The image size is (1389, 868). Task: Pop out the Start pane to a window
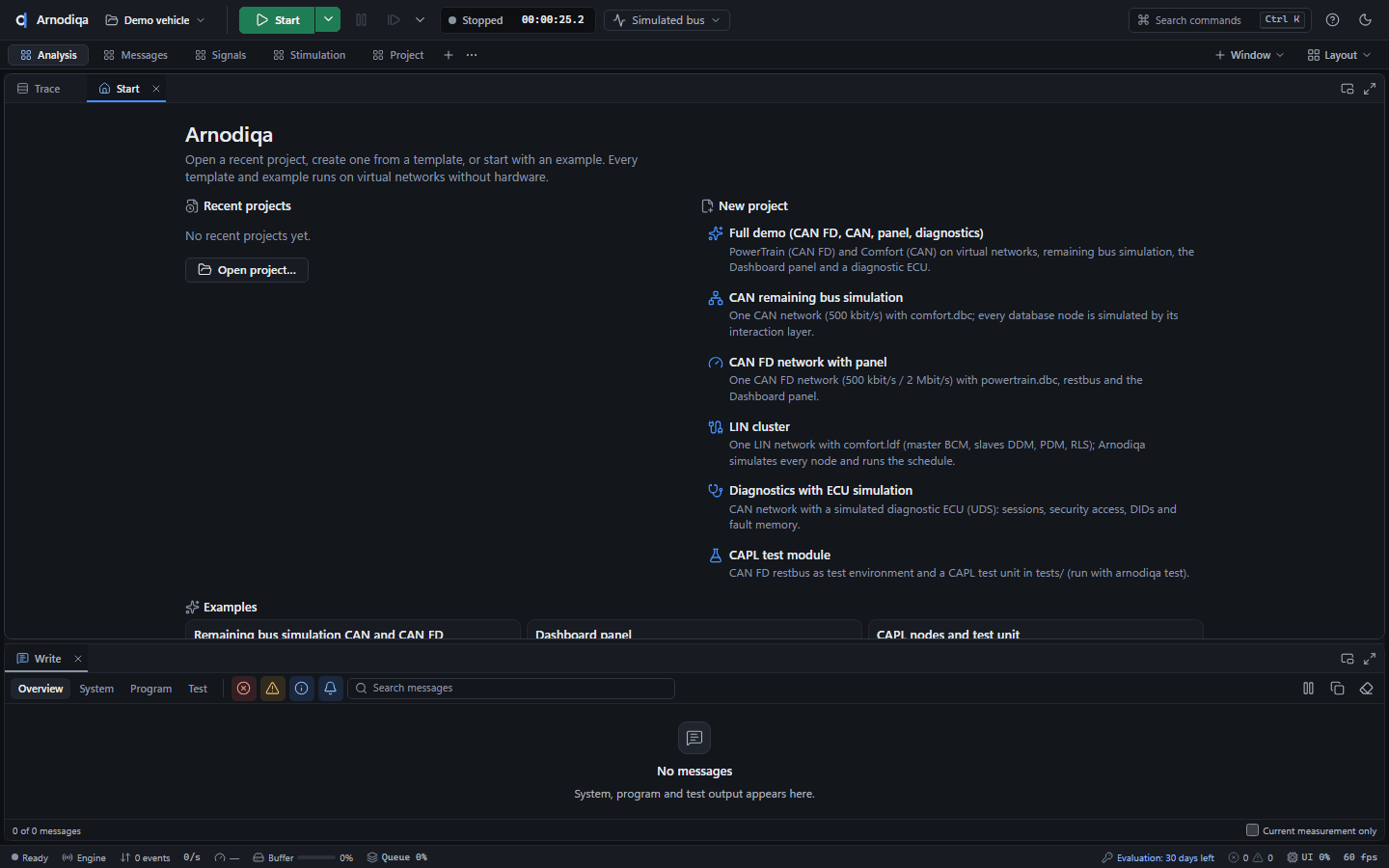click(x=1348, y=89)
